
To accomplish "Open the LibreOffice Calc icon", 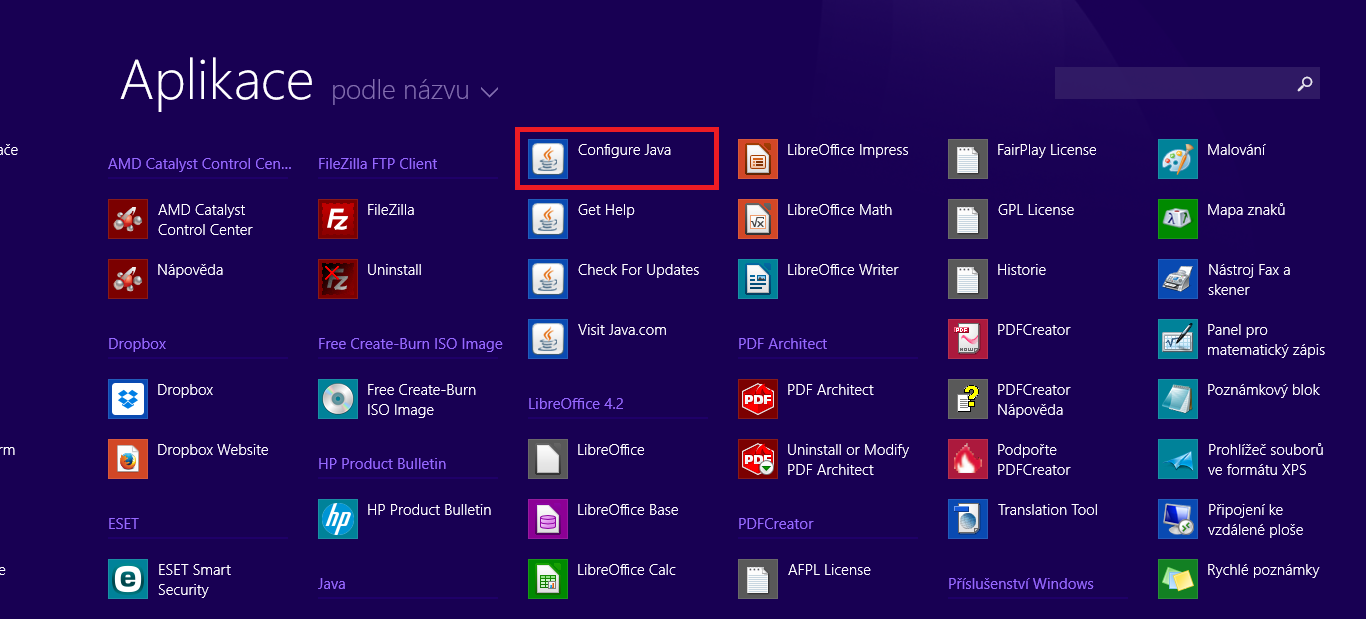I will (548, 579).
